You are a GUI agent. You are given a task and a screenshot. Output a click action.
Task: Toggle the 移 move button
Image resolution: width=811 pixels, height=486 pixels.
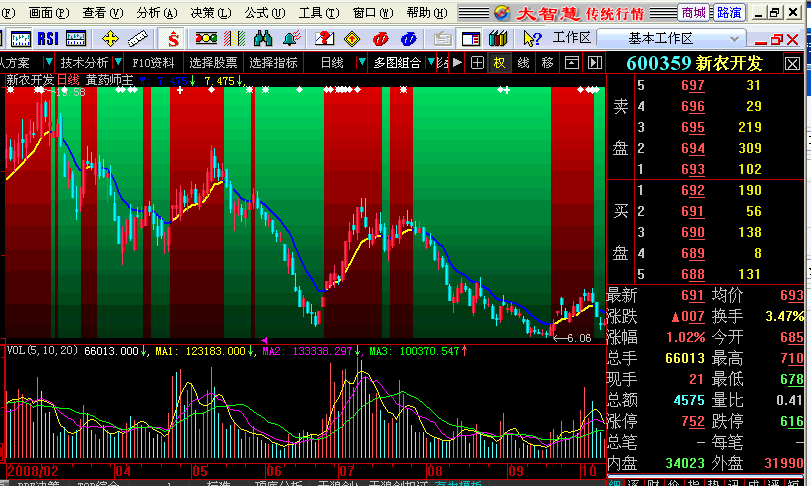pos(547,63)
